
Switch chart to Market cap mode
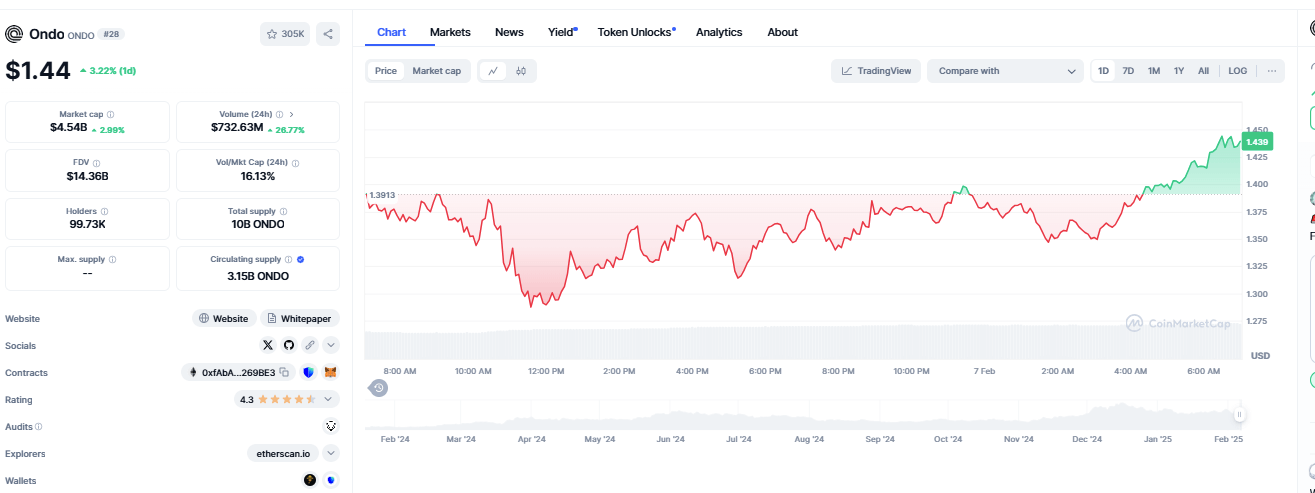pyautogui.click(x=436, y=71)
